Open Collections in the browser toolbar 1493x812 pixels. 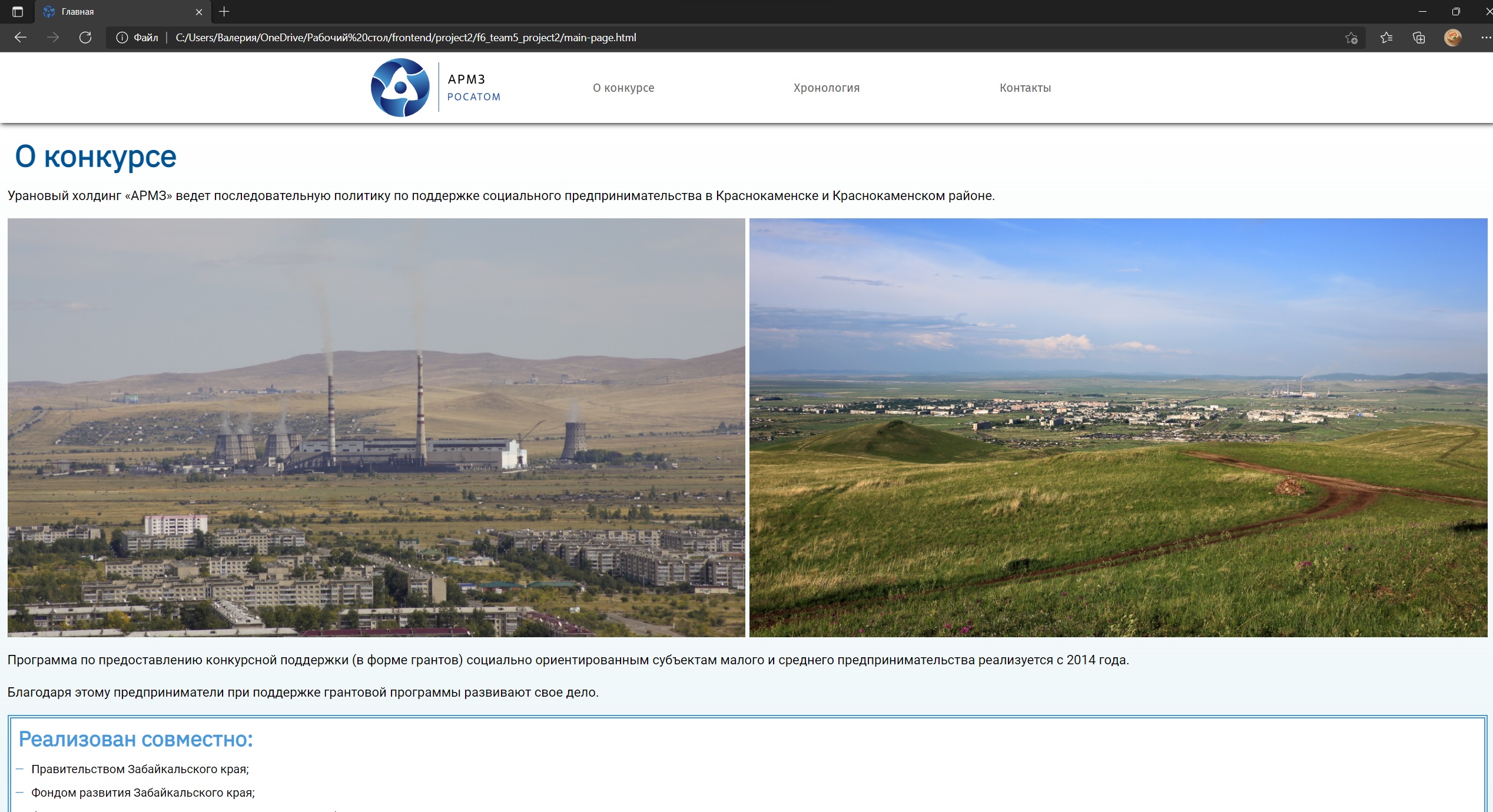[1419, 37]
